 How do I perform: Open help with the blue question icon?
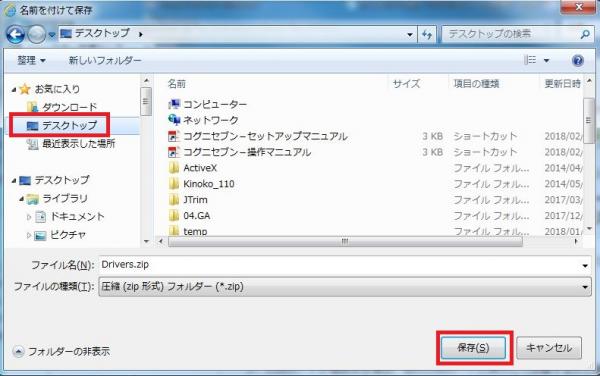[x=577, y=60]
